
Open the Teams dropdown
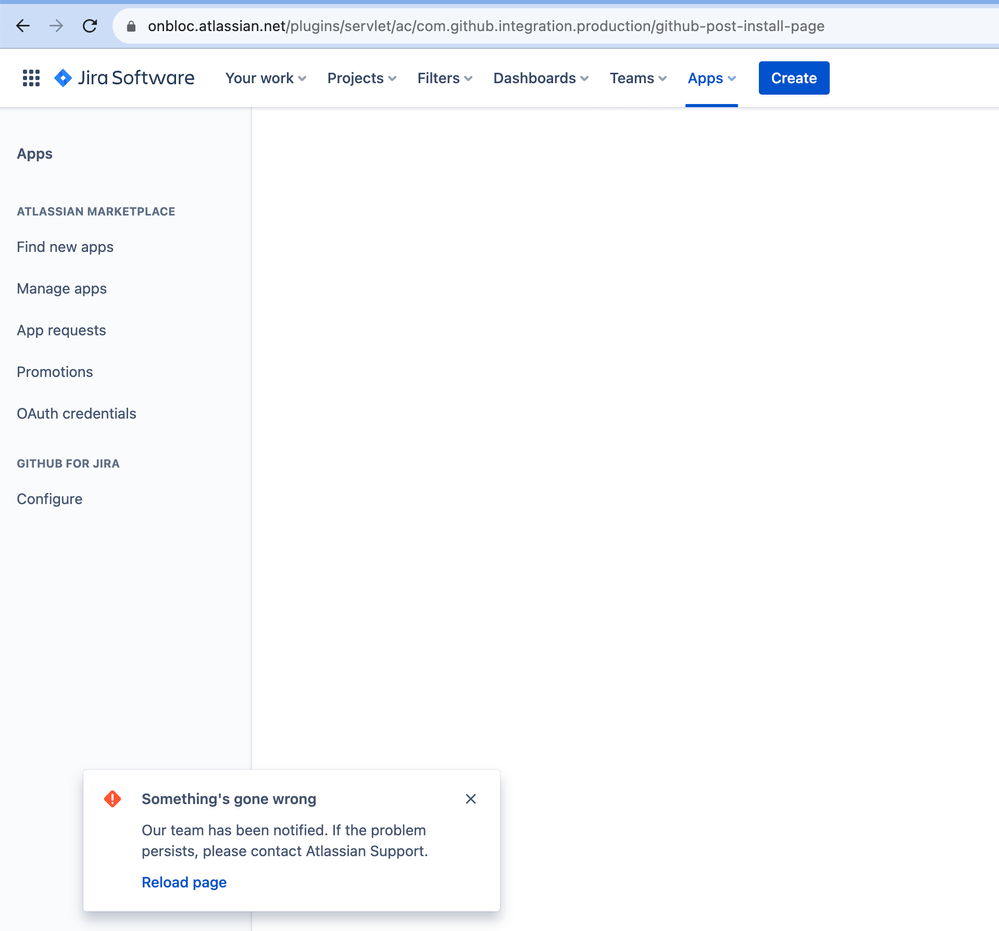(638, 78)
